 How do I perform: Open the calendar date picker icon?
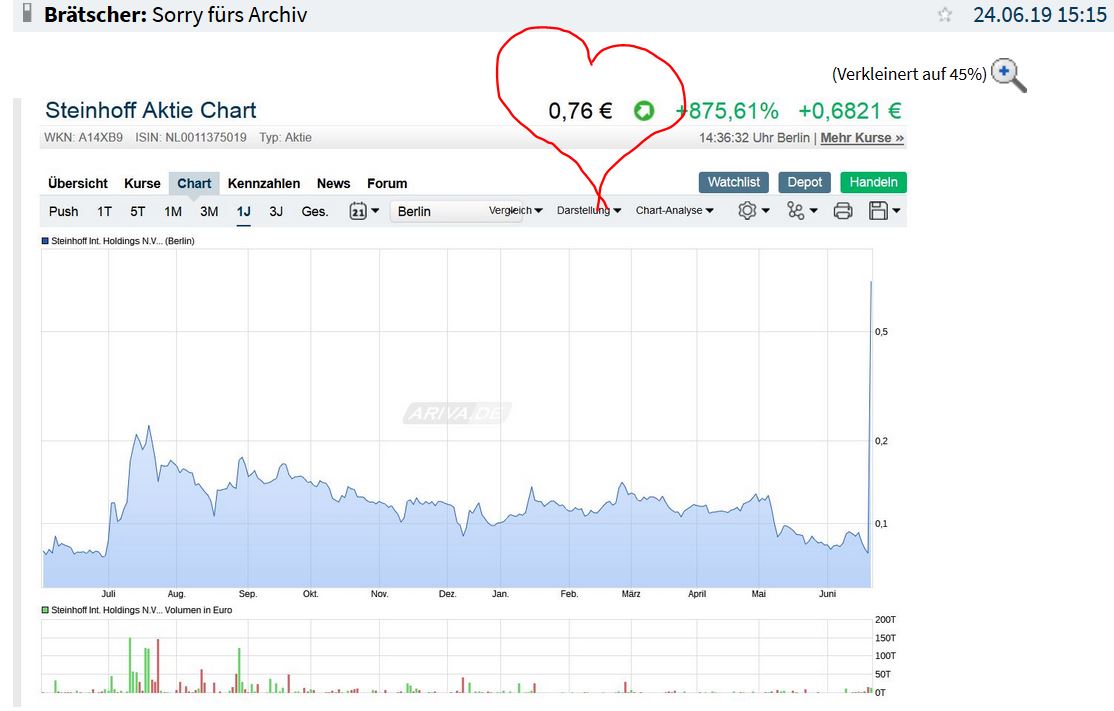pyautogui.click(x=358, y=211)
